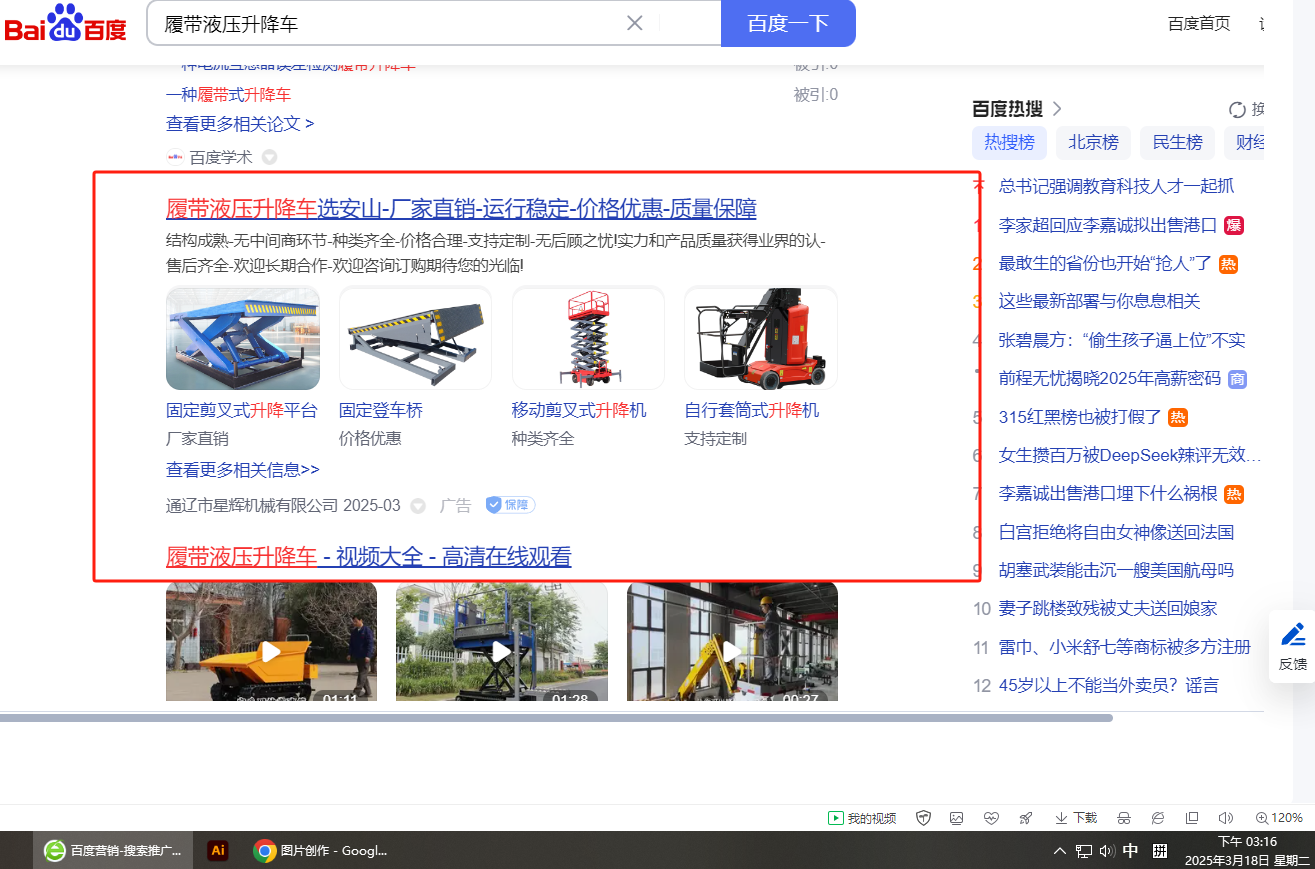Open hot topic 最敢生的省份也开始“抢人”了
The image size is (1315, 869).
[x=1105, y=264]
